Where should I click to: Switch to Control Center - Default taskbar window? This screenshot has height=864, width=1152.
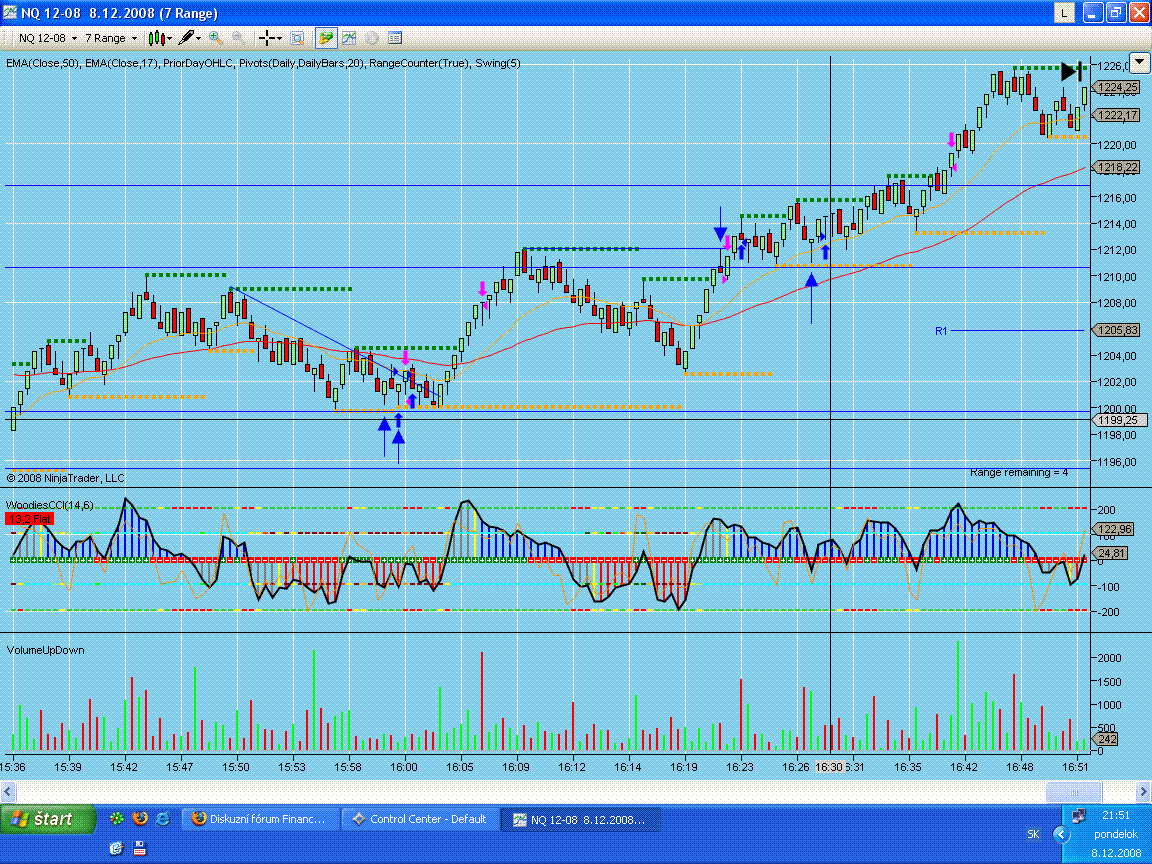[x=419, y=819]
